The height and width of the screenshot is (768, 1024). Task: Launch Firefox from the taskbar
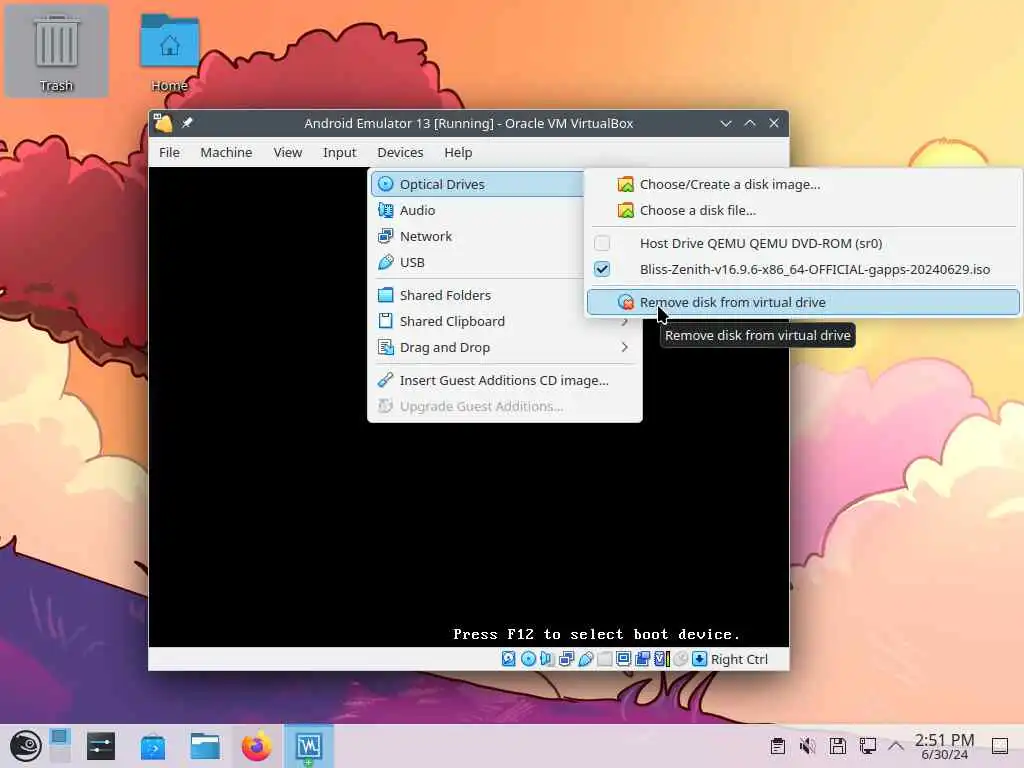tap(257, 746)
